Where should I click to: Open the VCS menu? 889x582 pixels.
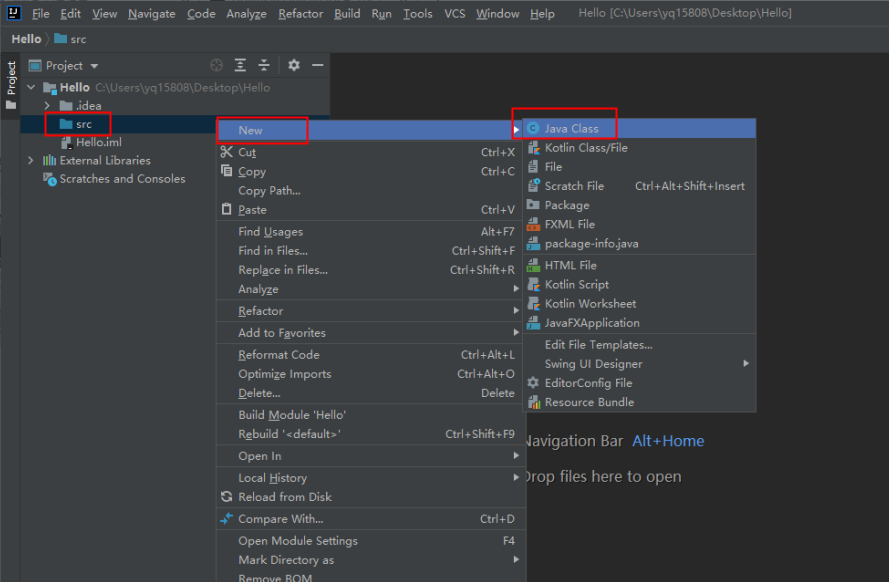click(x=455, y=14)
